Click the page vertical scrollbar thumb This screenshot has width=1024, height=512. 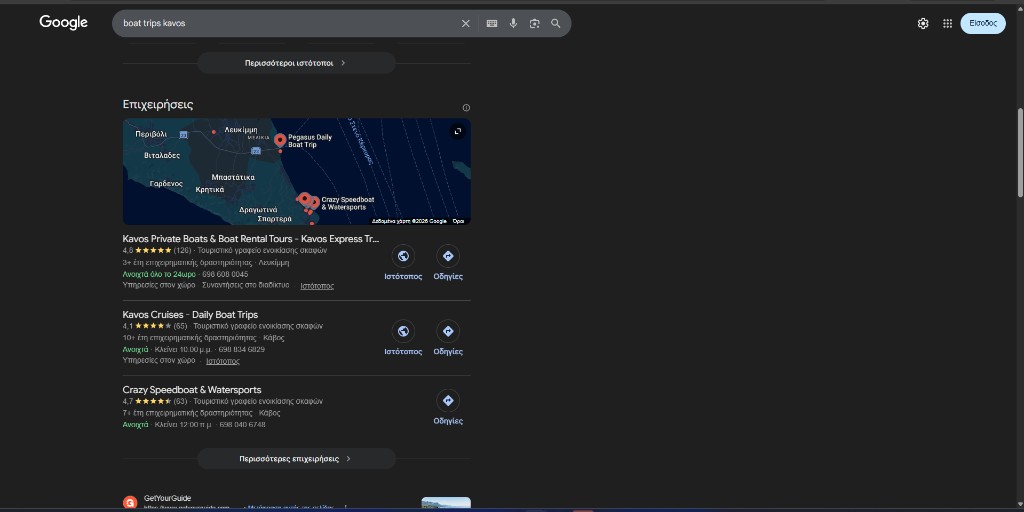[x=1020, y=152]
